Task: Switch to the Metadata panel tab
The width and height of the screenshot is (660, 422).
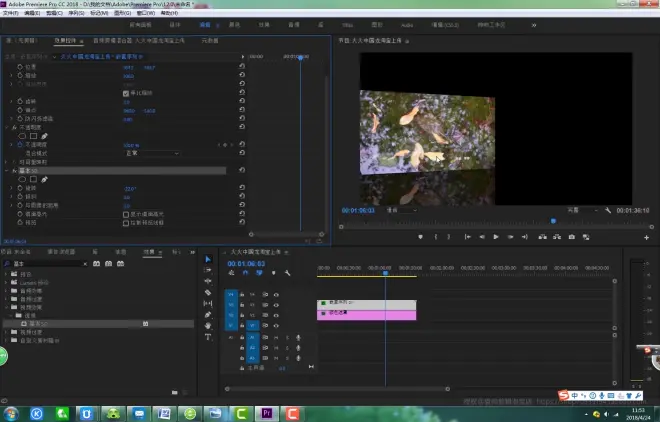Action: 210,40
